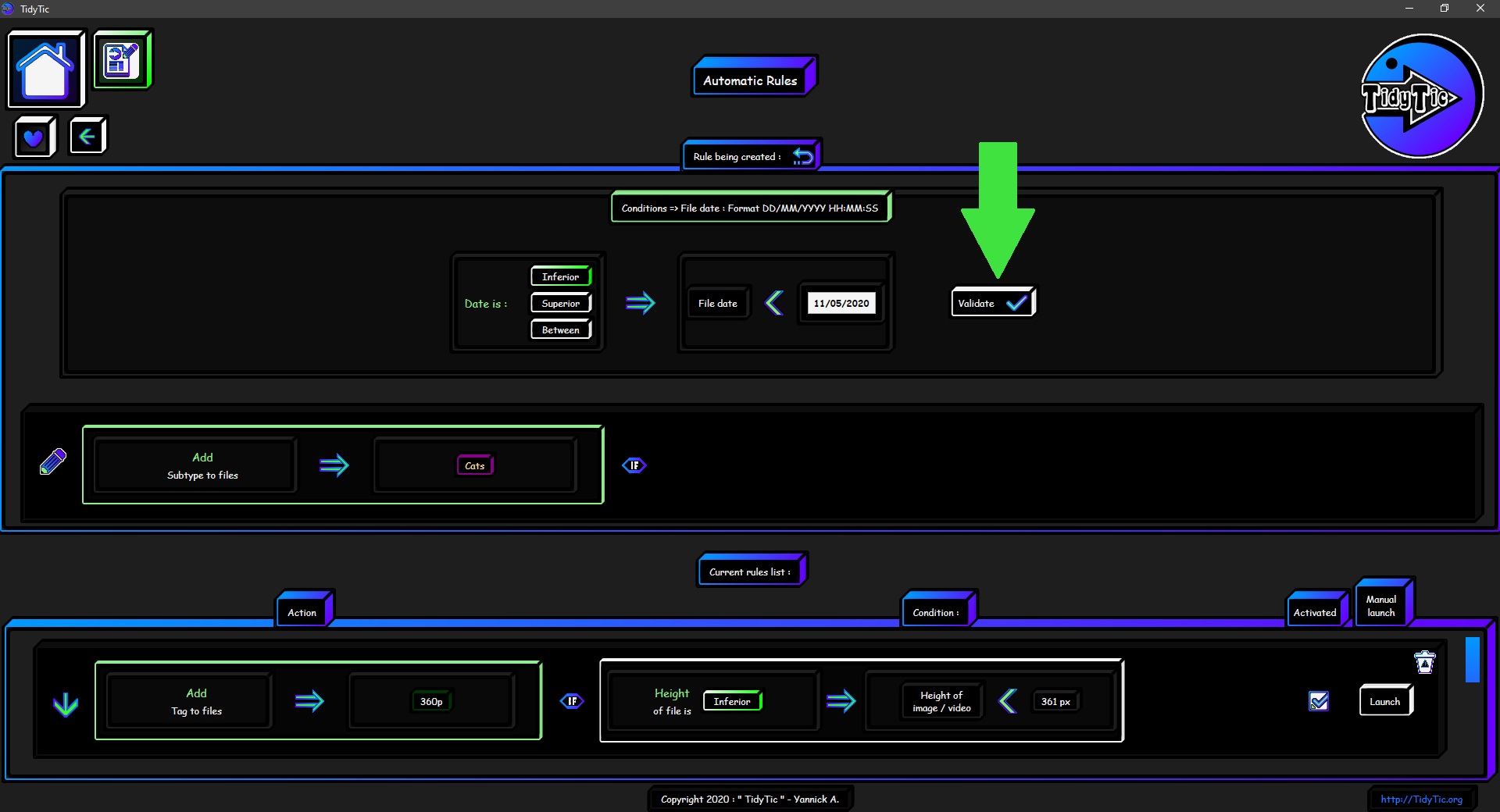The image size is (1500, 812).
Task: Click the blue heart favorites icon
Action: pos(34,137)
